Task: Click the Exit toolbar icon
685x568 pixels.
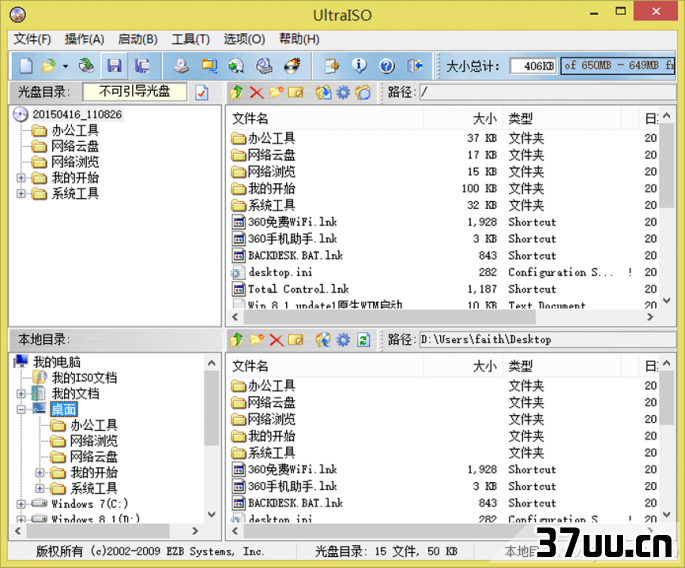Action: tap(415, 66)
